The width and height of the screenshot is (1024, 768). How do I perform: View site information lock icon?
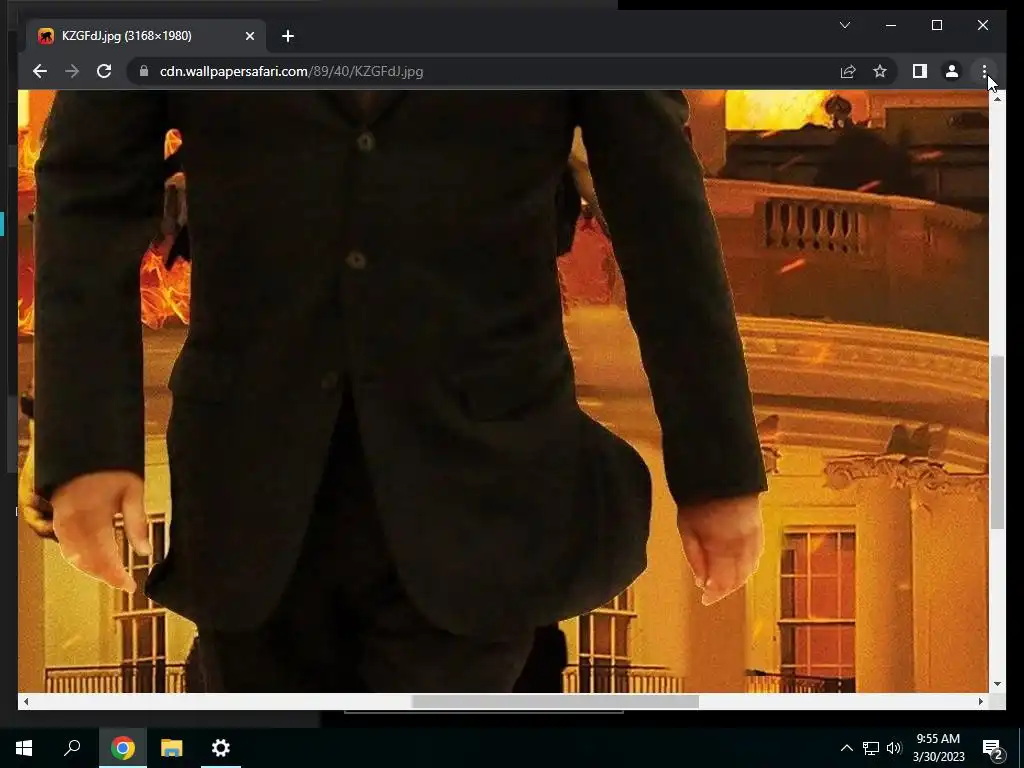pos(144,71)
